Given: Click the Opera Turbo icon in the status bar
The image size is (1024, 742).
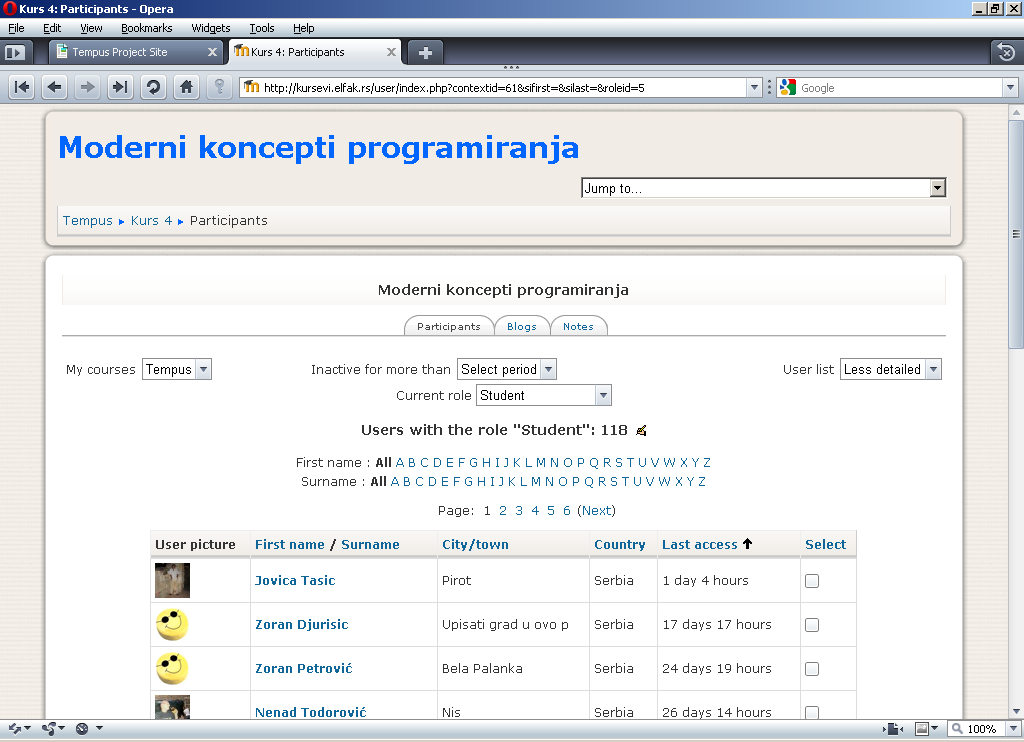Looking at the screenshot, I should (82, 728).
